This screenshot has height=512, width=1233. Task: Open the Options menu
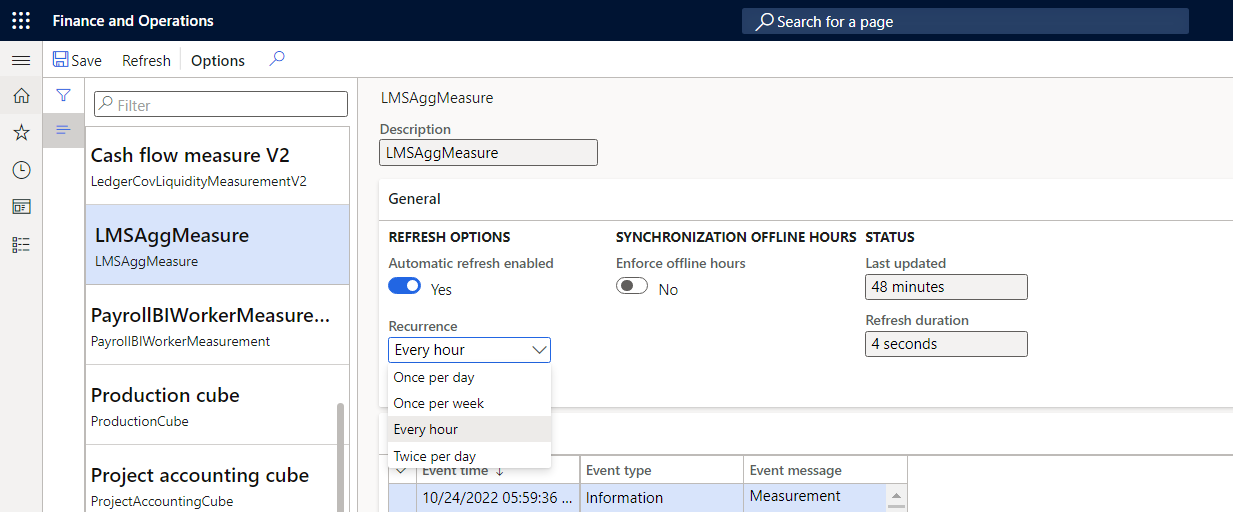click(x=218, y=61)
